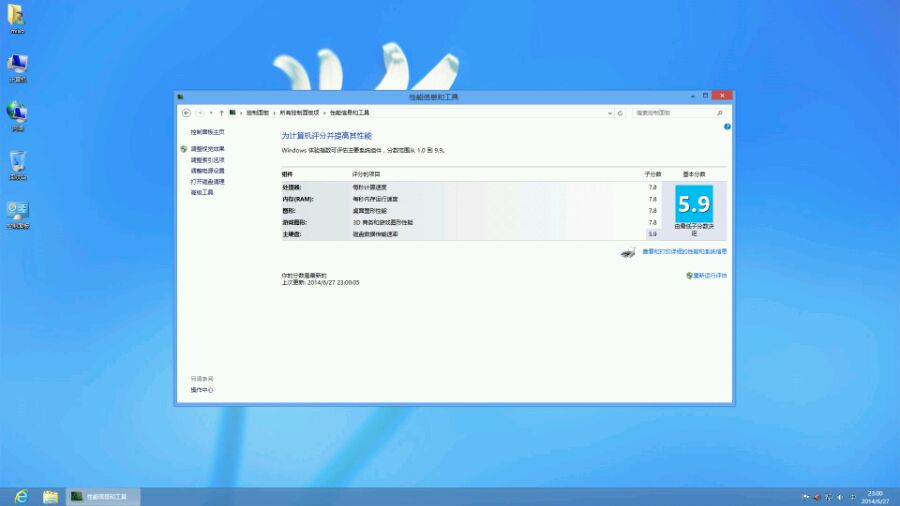The image size is (900, 506).
Task: Click the 子分数 column header
Action: [x=653, y=174]
